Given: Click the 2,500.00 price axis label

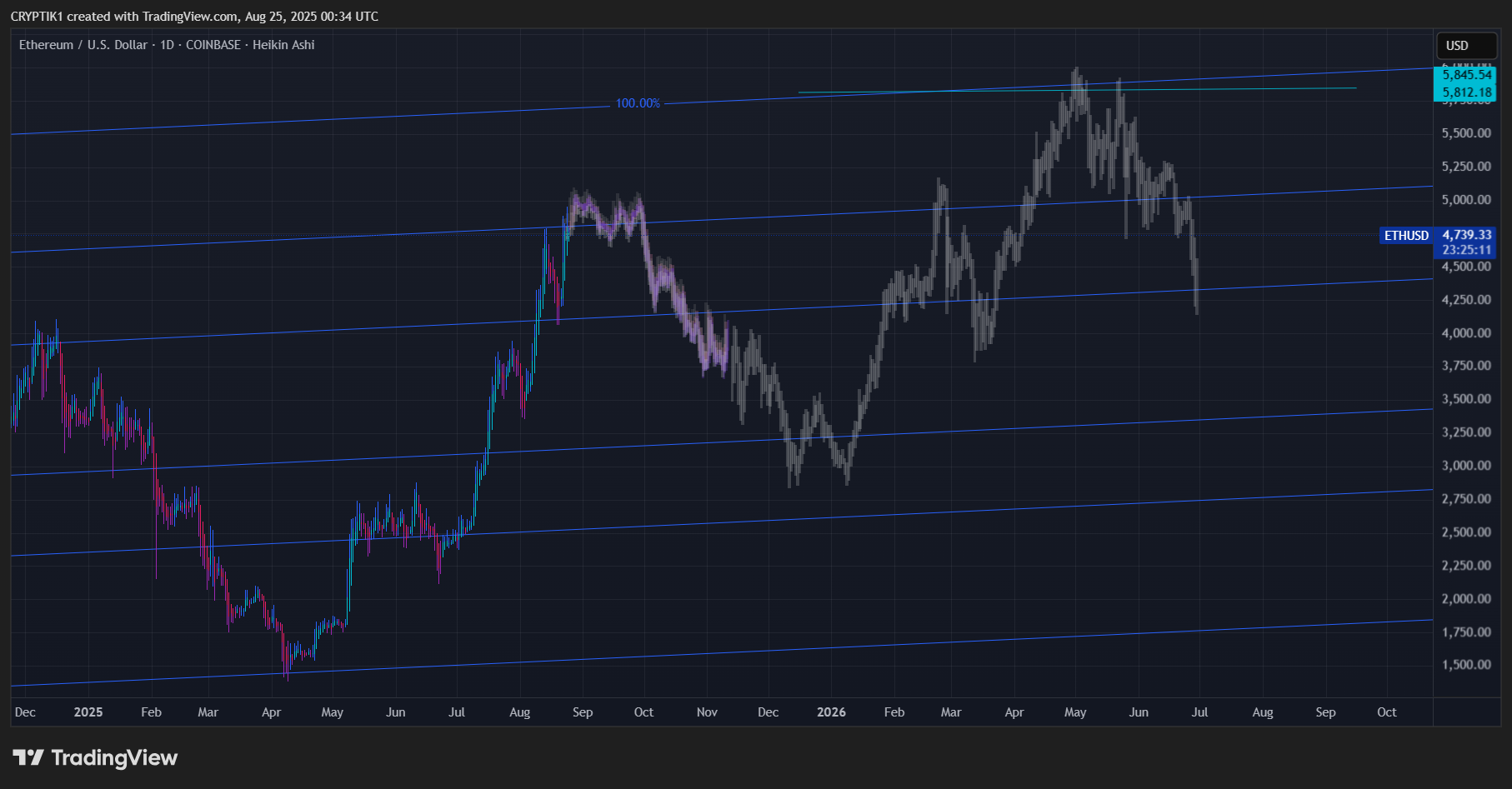Looking at the screenshot, I should pyautogui.click(x=1466, y=532).
